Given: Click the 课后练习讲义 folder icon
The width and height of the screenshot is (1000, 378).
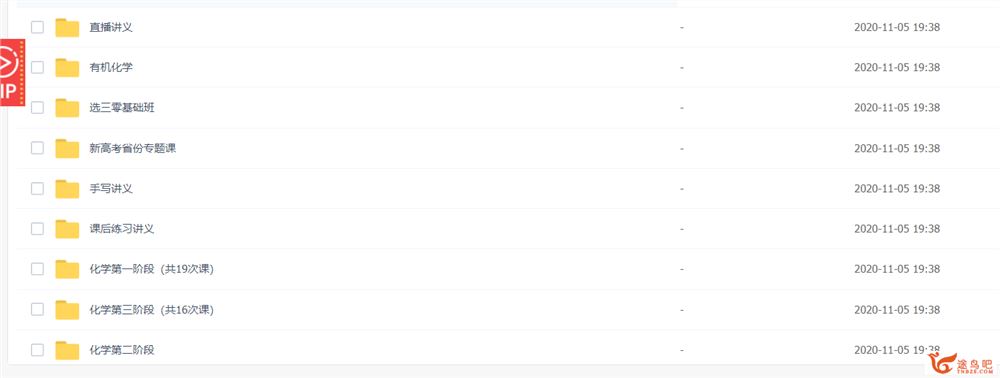Looking at the screenshot, I should point(67,229).
